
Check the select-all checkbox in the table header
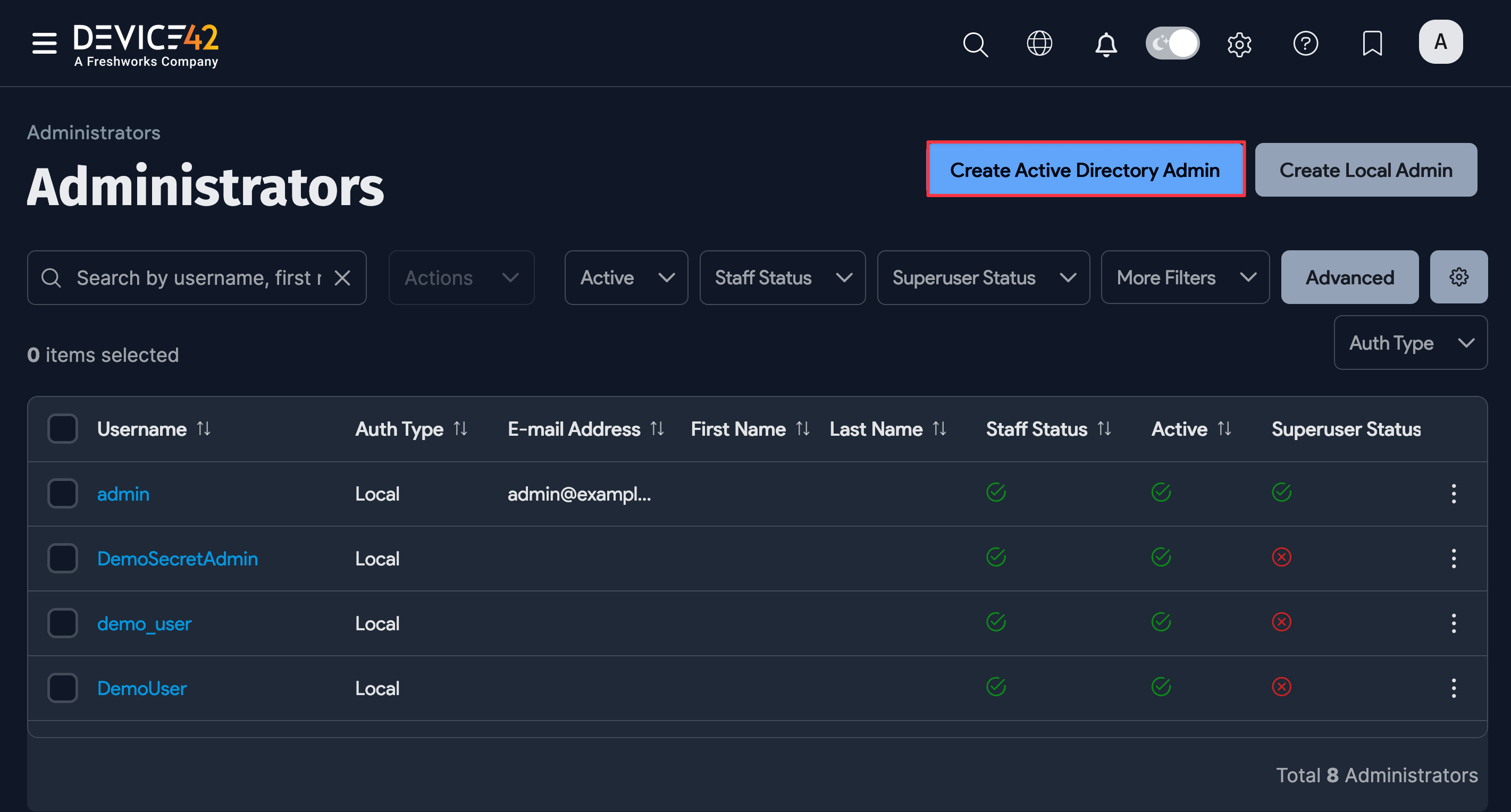tap(62, 428)
